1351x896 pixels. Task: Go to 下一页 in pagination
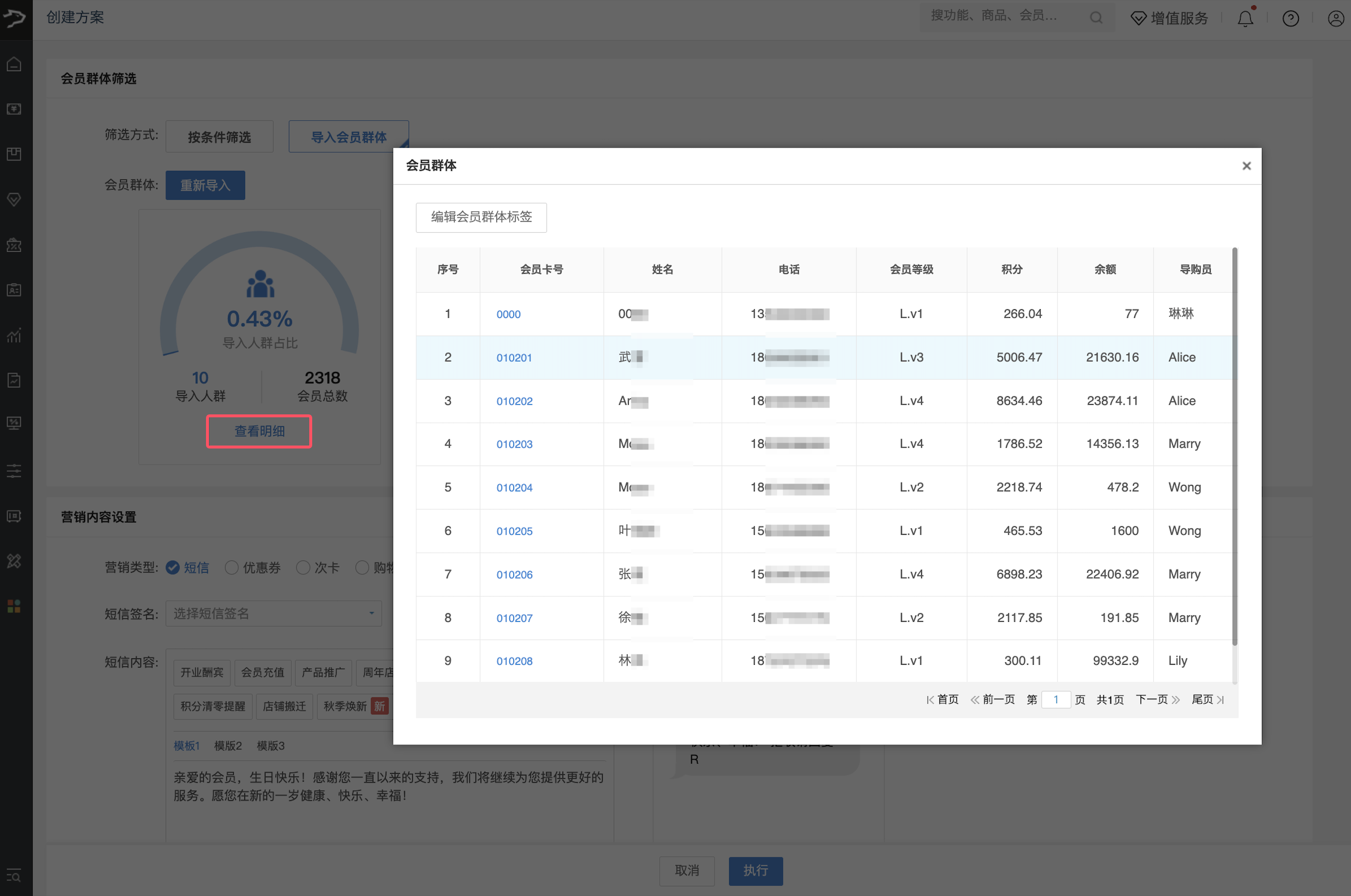coord(1157,699)
